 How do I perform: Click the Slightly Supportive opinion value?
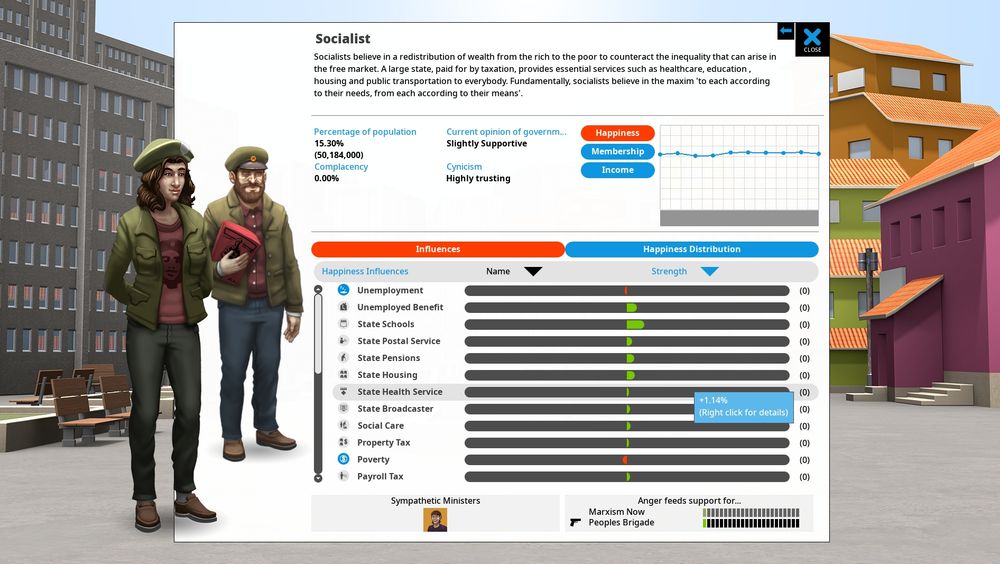click(x=487, y=144)
